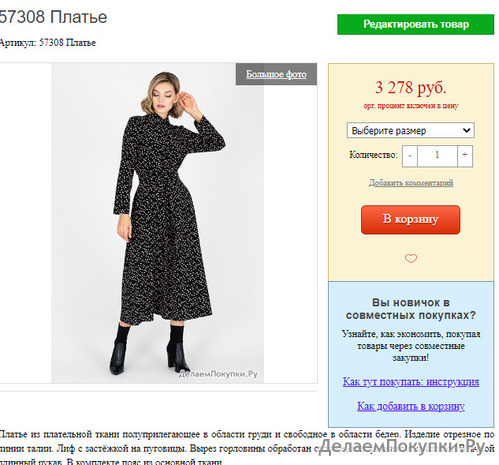Viewport: 499px width, 465px height.
Task: Click the 'Артикул: 57308 Платье' text
Action: tap(48, 43)
